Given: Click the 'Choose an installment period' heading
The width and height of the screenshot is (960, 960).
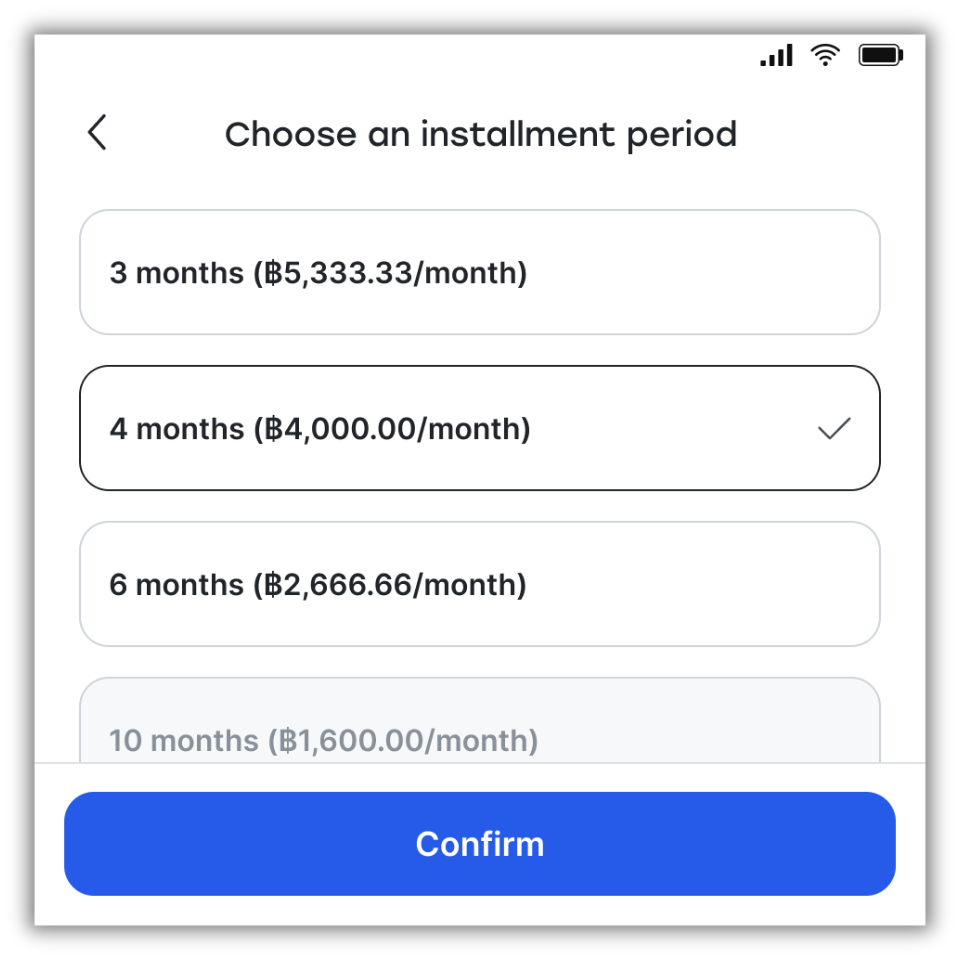Looking at the screenshot, I should pyautogui.click(x=481, y=135).
